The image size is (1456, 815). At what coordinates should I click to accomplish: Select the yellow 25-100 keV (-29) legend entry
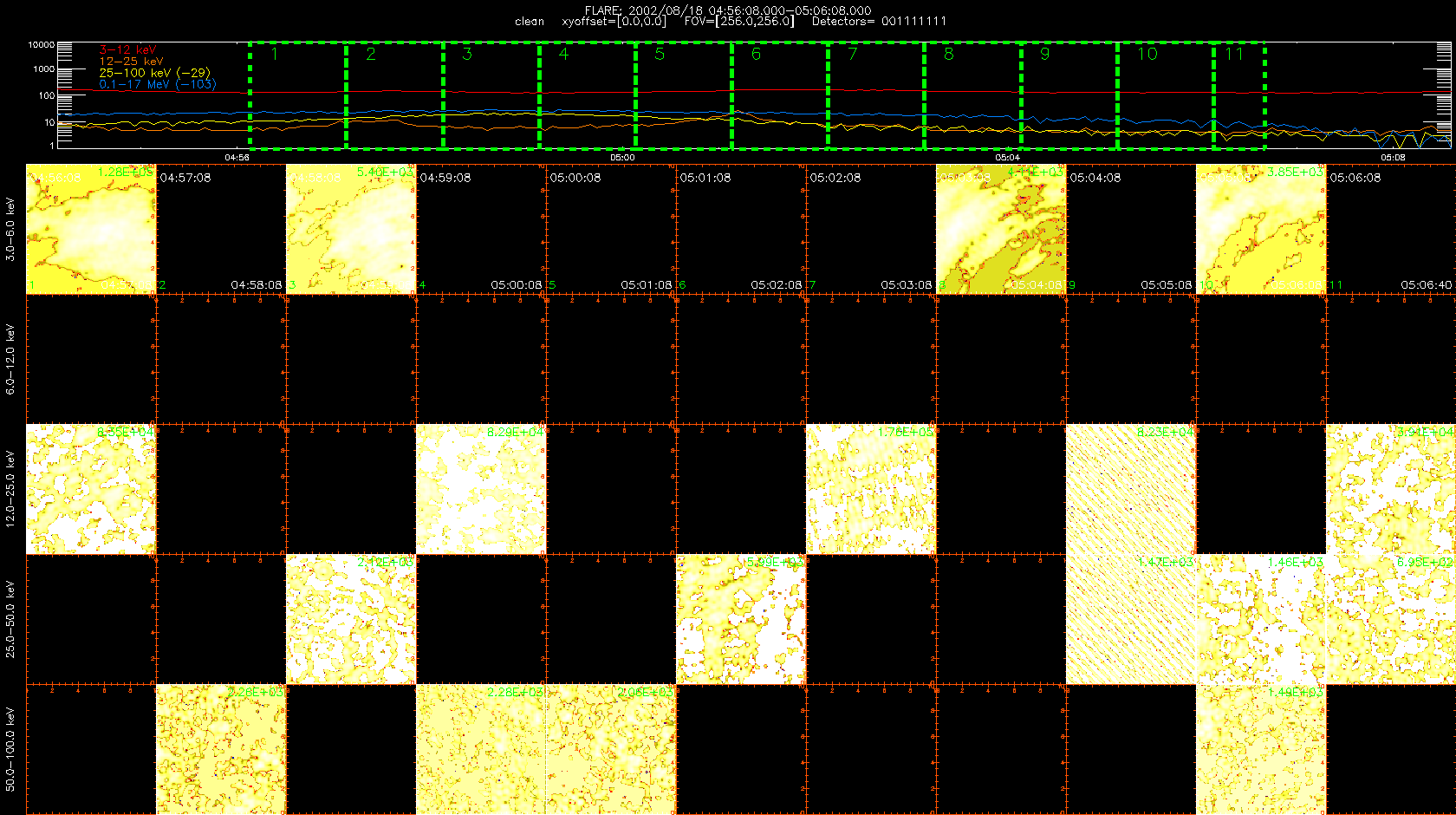click(154, 73)
